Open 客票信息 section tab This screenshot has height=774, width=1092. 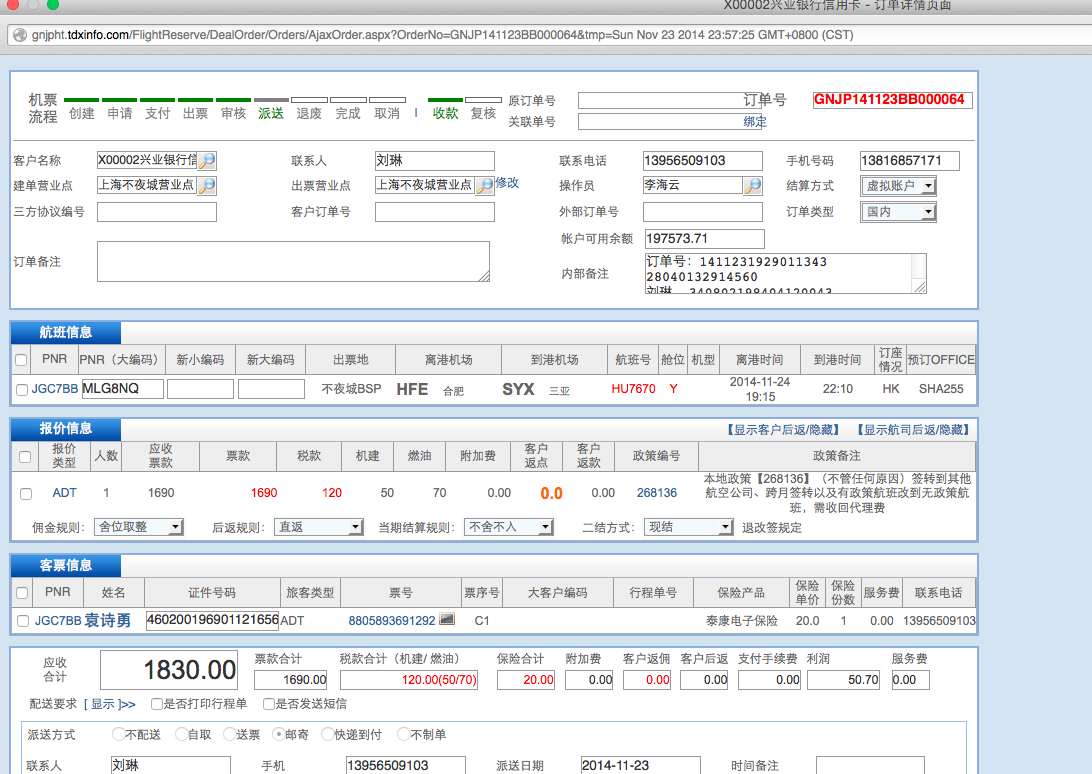[66, 565]
